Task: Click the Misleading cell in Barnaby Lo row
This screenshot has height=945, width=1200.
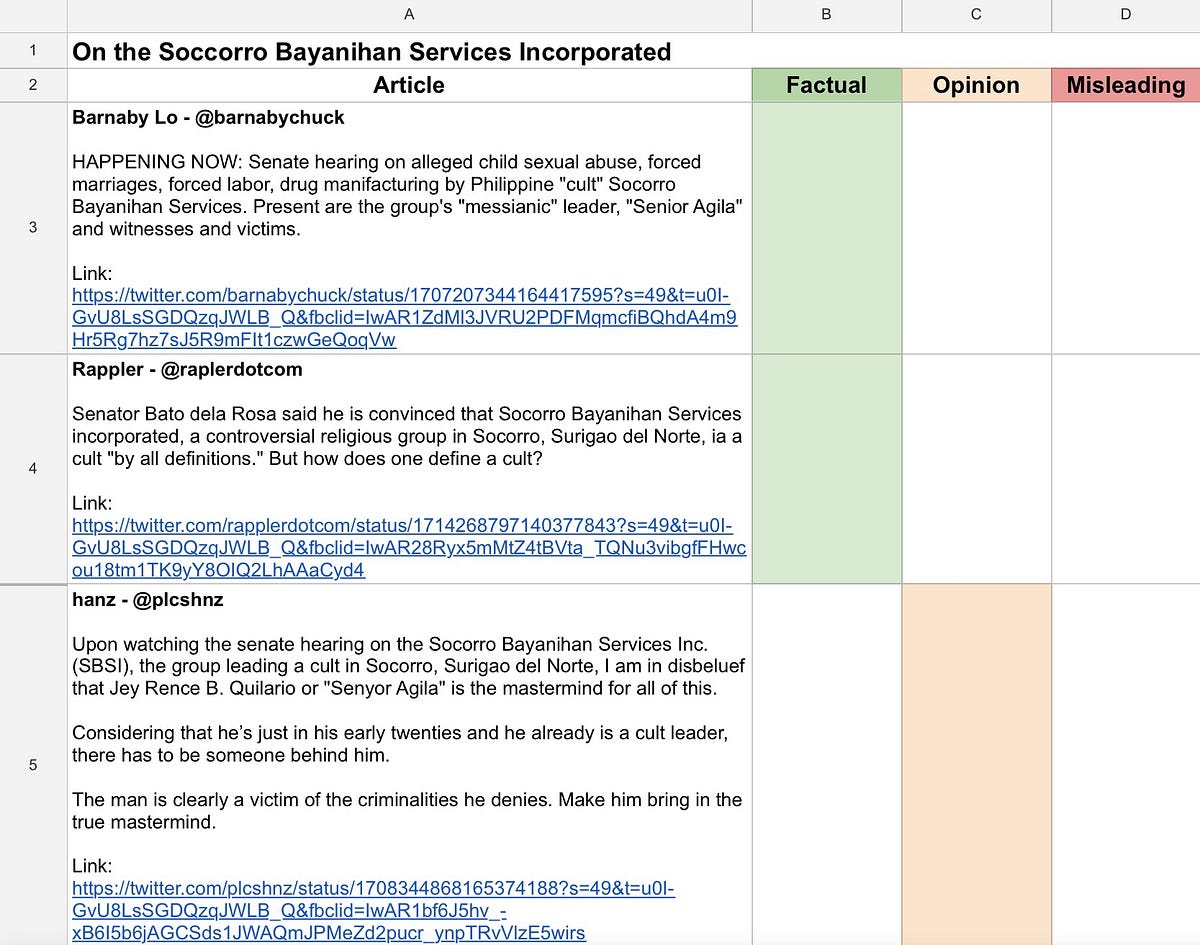Action: pyautogui.click(x=1126, y=227)
